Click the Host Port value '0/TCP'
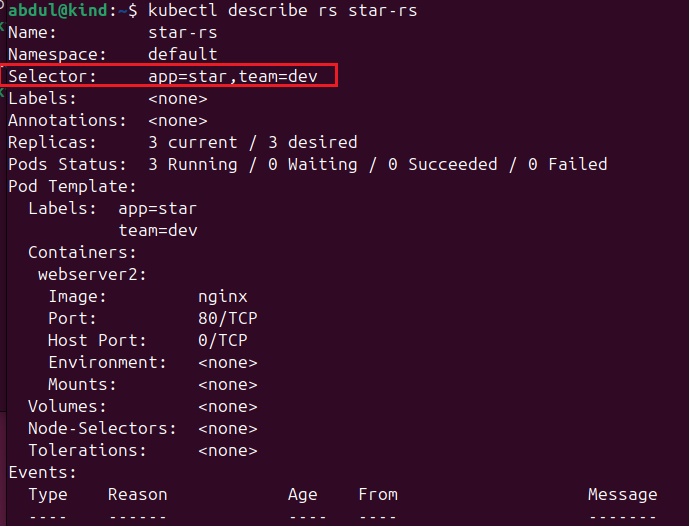This screenshot has width=690, height=527. [x=222, y=340]
